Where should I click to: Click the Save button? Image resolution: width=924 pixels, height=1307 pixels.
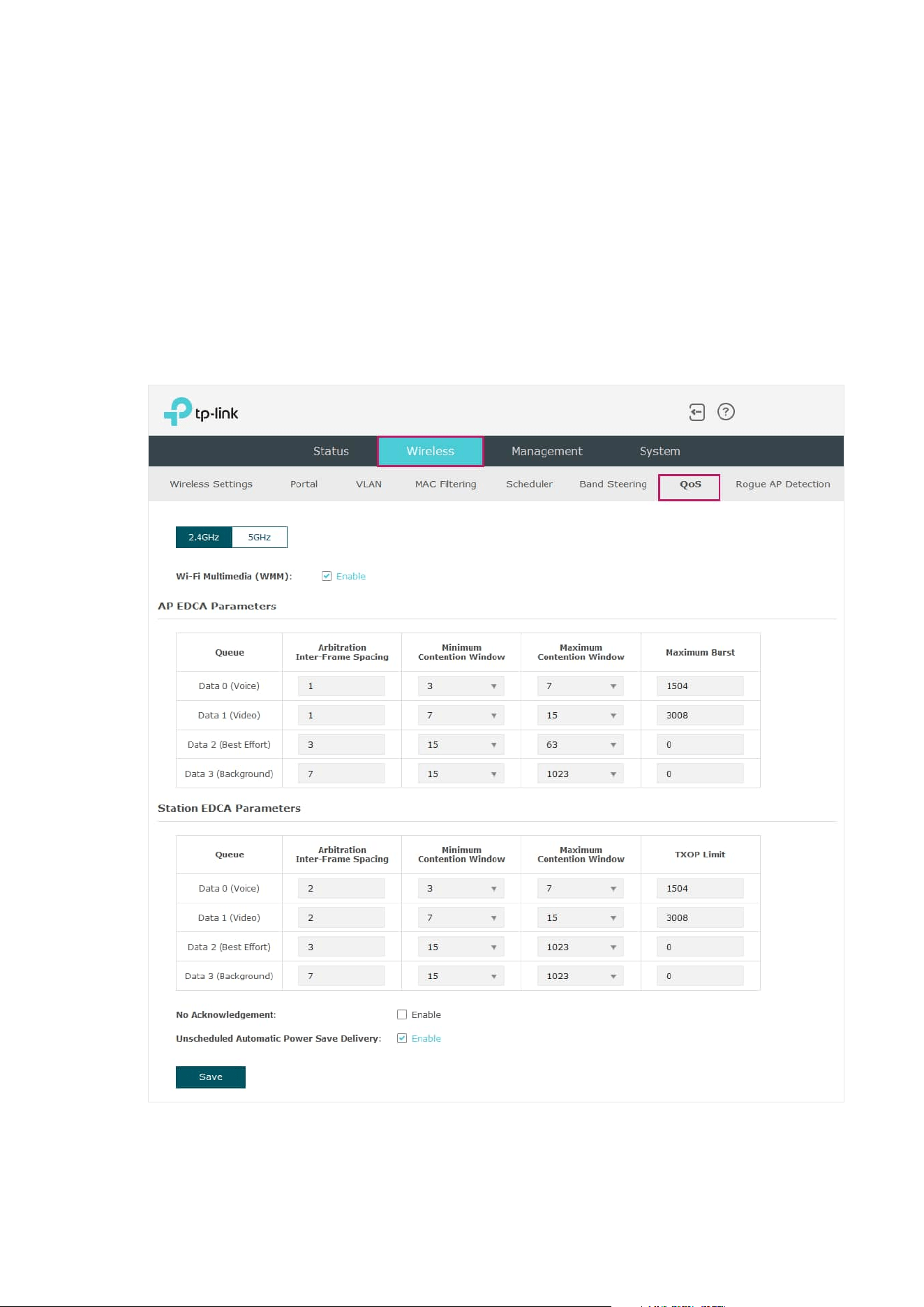click(210, 1077)
